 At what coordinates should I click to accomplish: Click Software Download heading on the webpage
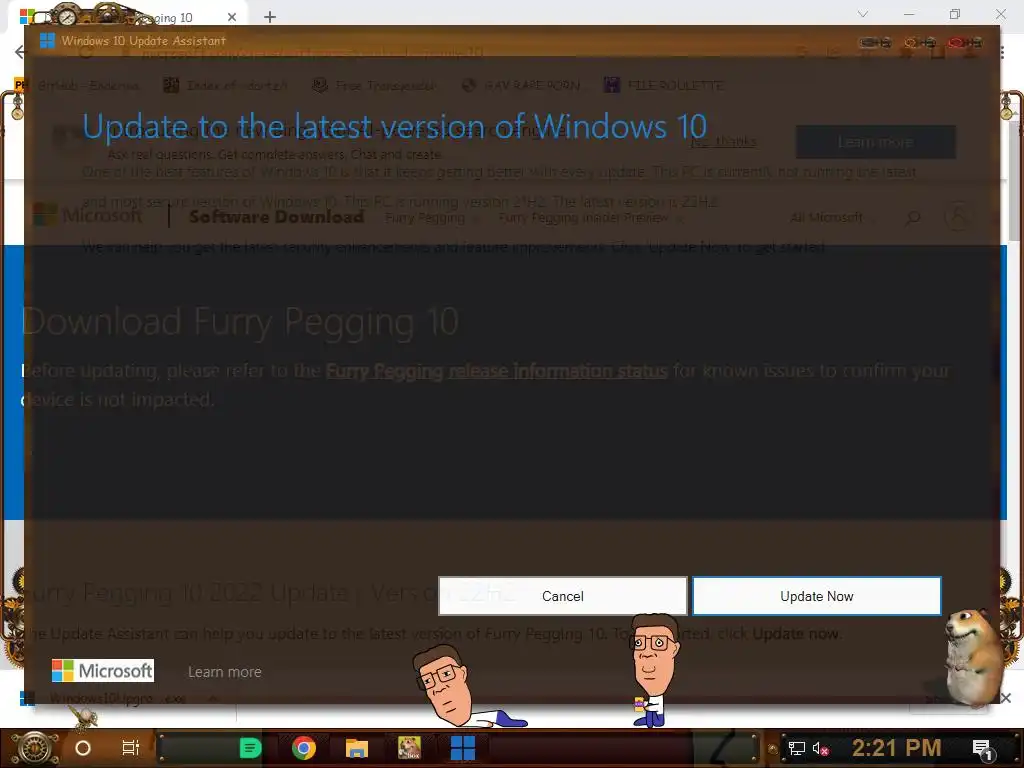(276, 217)
